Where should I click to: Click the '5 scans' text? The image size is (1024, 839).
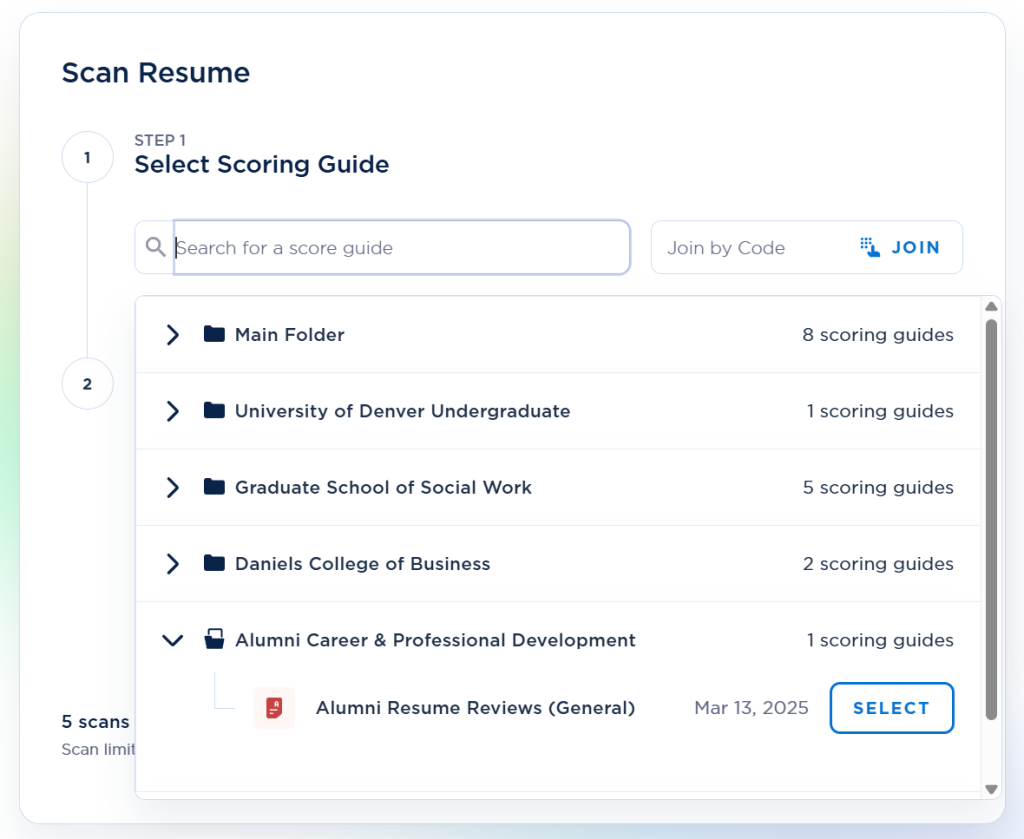point(95,721)
